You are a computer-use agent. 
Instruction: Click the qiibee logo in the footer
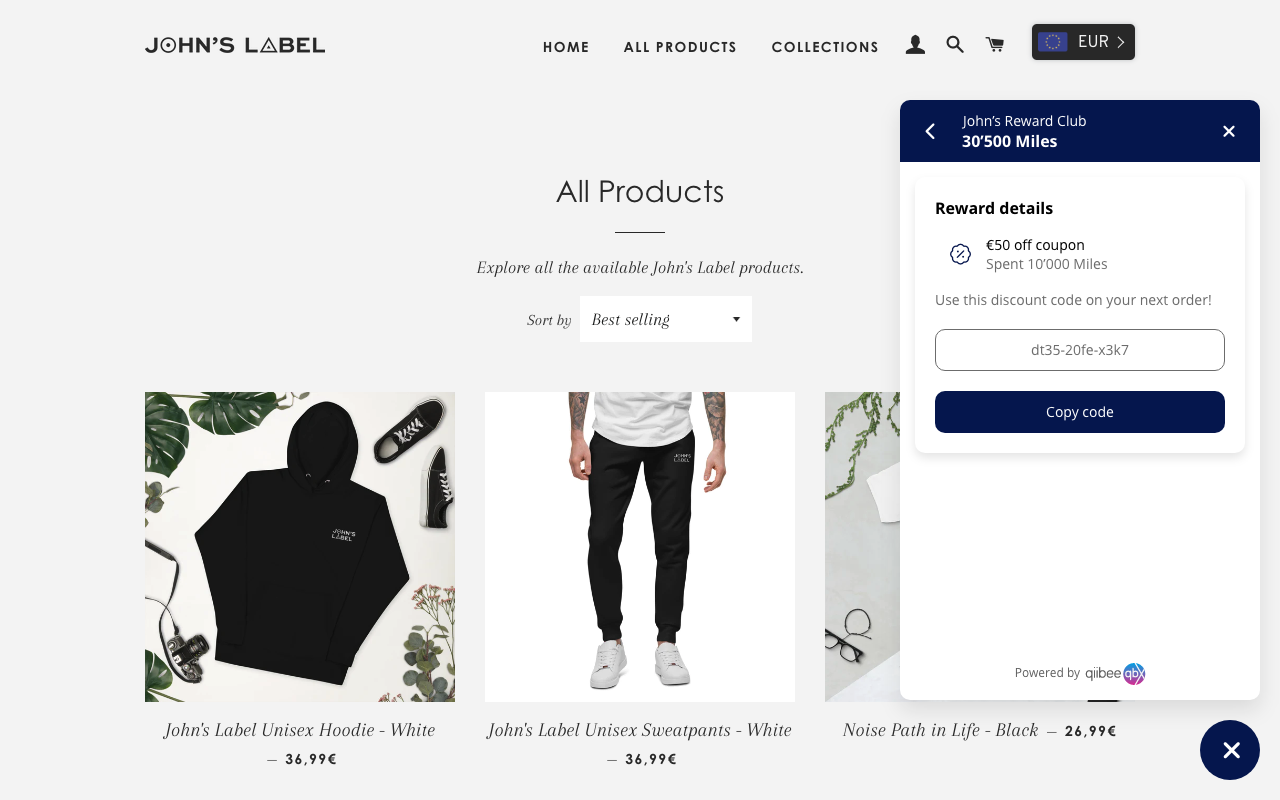click(x=1115, y=673)
